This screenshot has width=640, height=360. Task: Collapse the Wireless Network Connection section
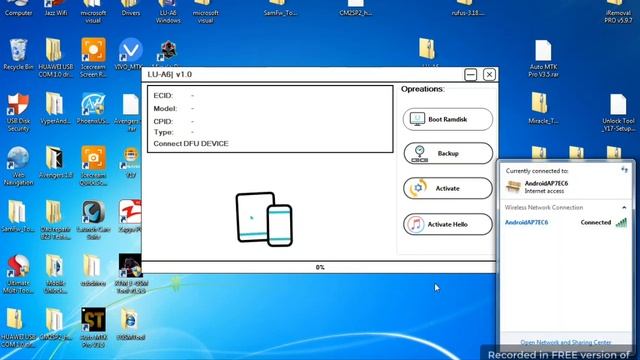pyautogui.click(x=624, y=208)
